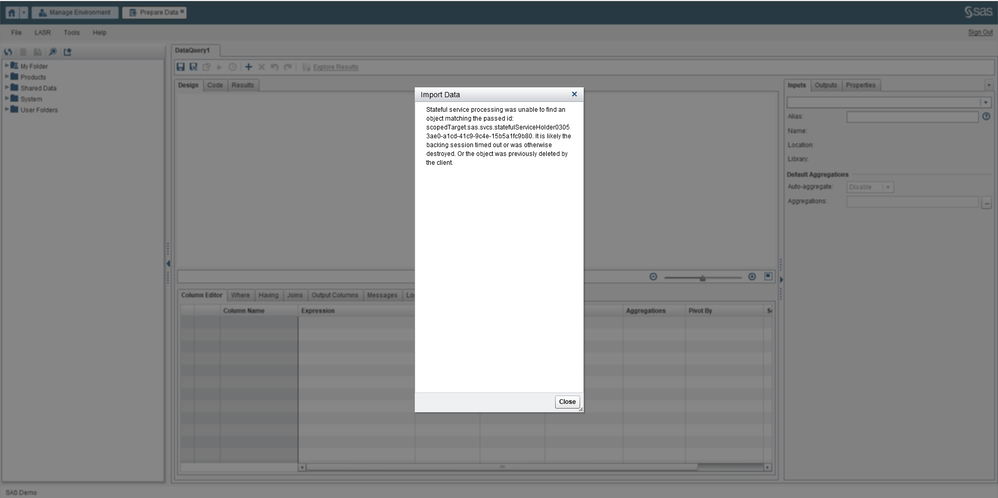Click the greyed-out third icon in the folder toolbar
Viewport: 998px width, 498px height.
point(38,52)
